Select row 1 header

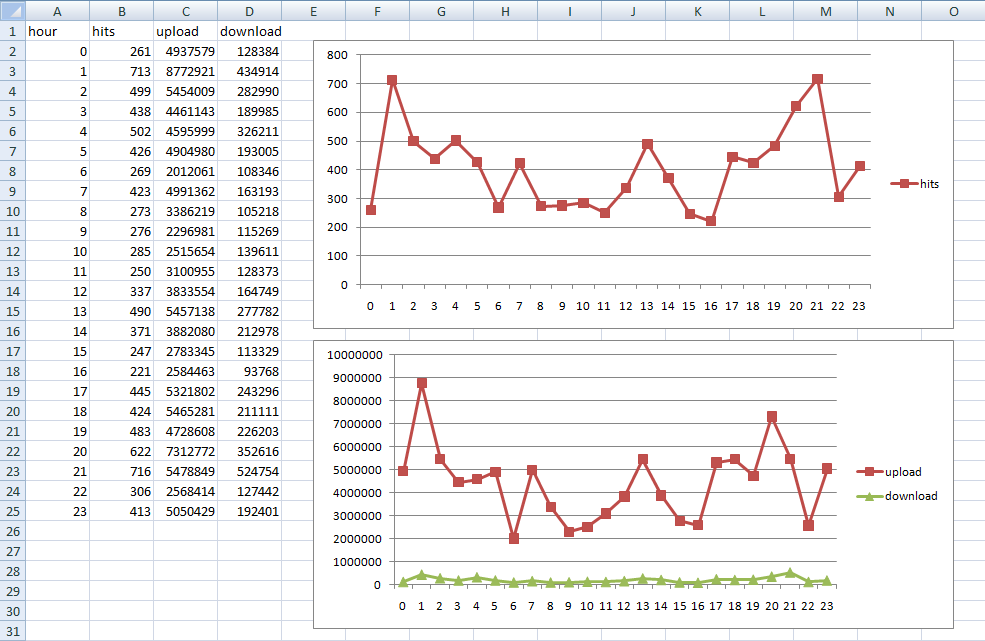coord(11,31)
